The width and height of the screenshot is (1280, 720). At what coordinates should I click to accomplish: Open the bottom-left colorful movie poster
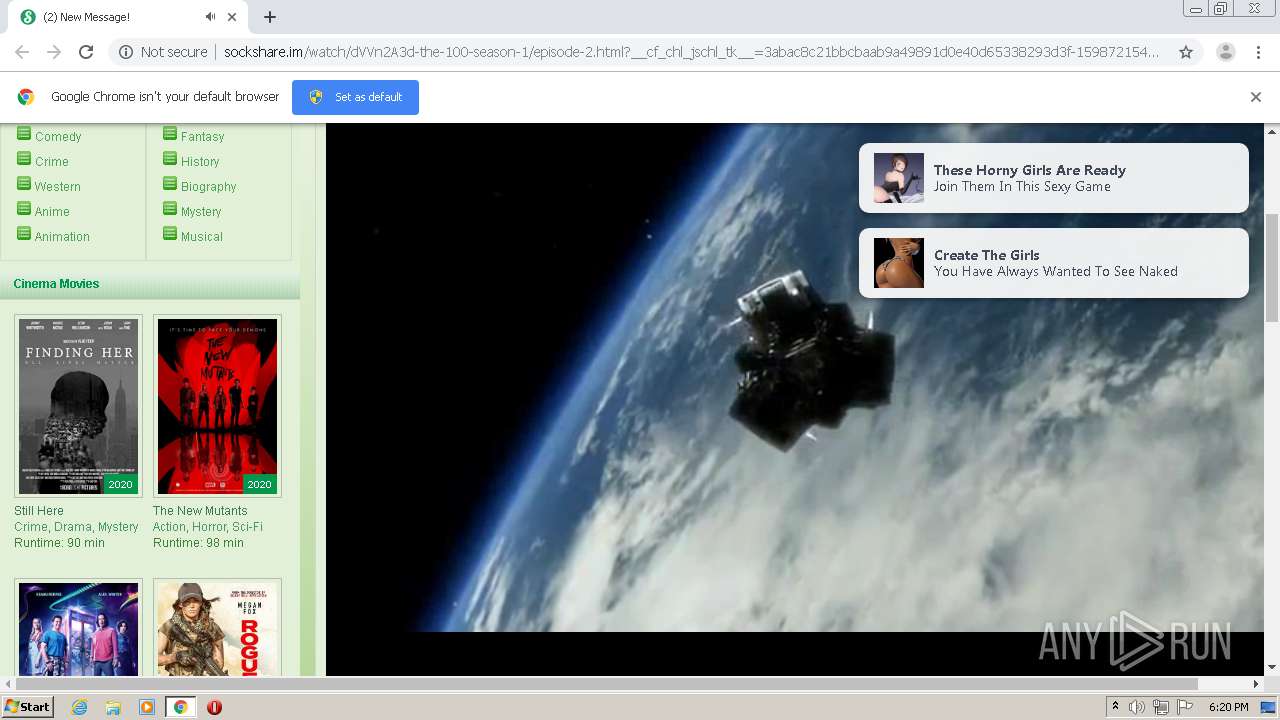78,628
